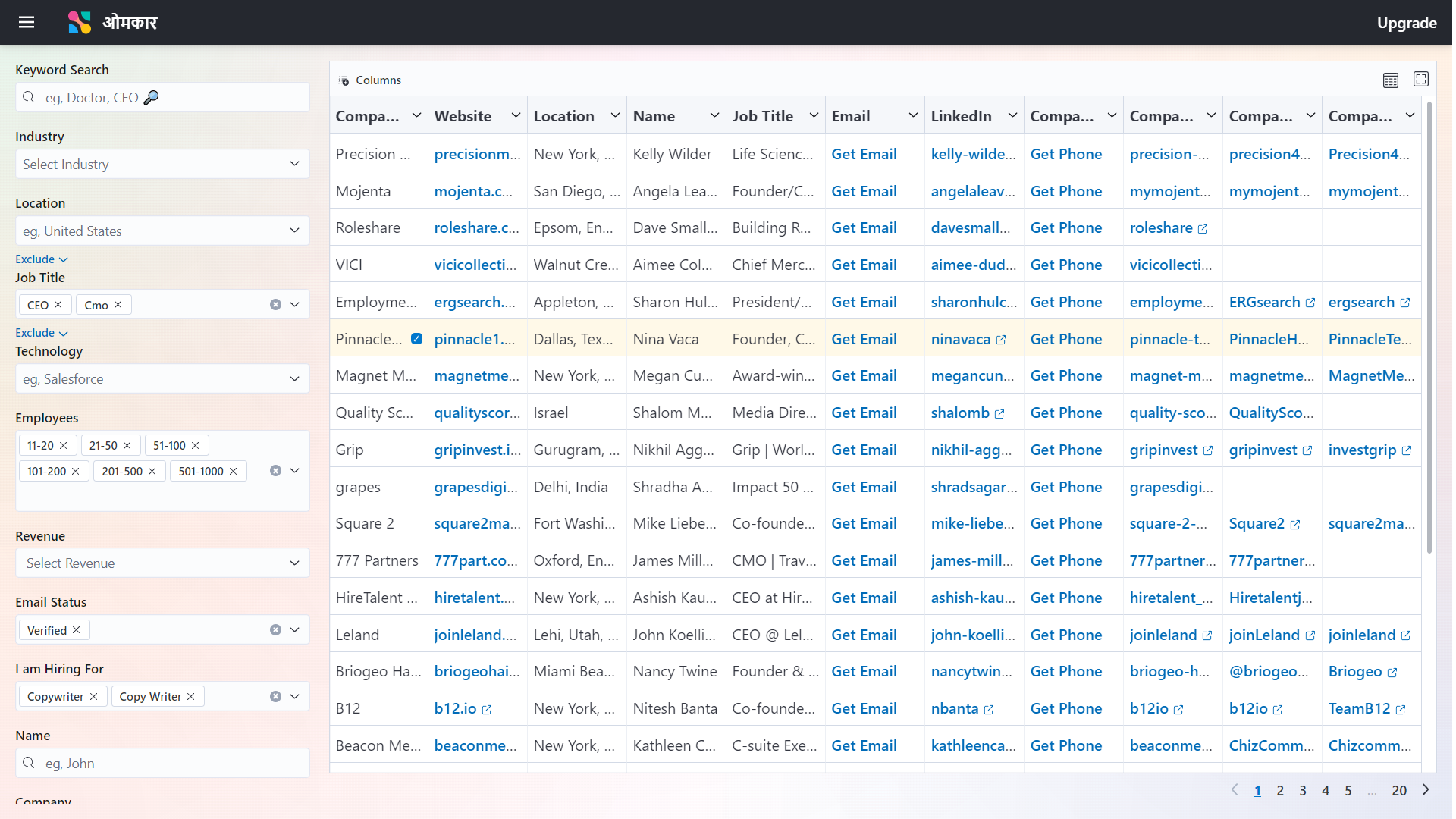Get Email for Nina Vaca
This screenshot has height=819, width=1456.
[864, 339]
